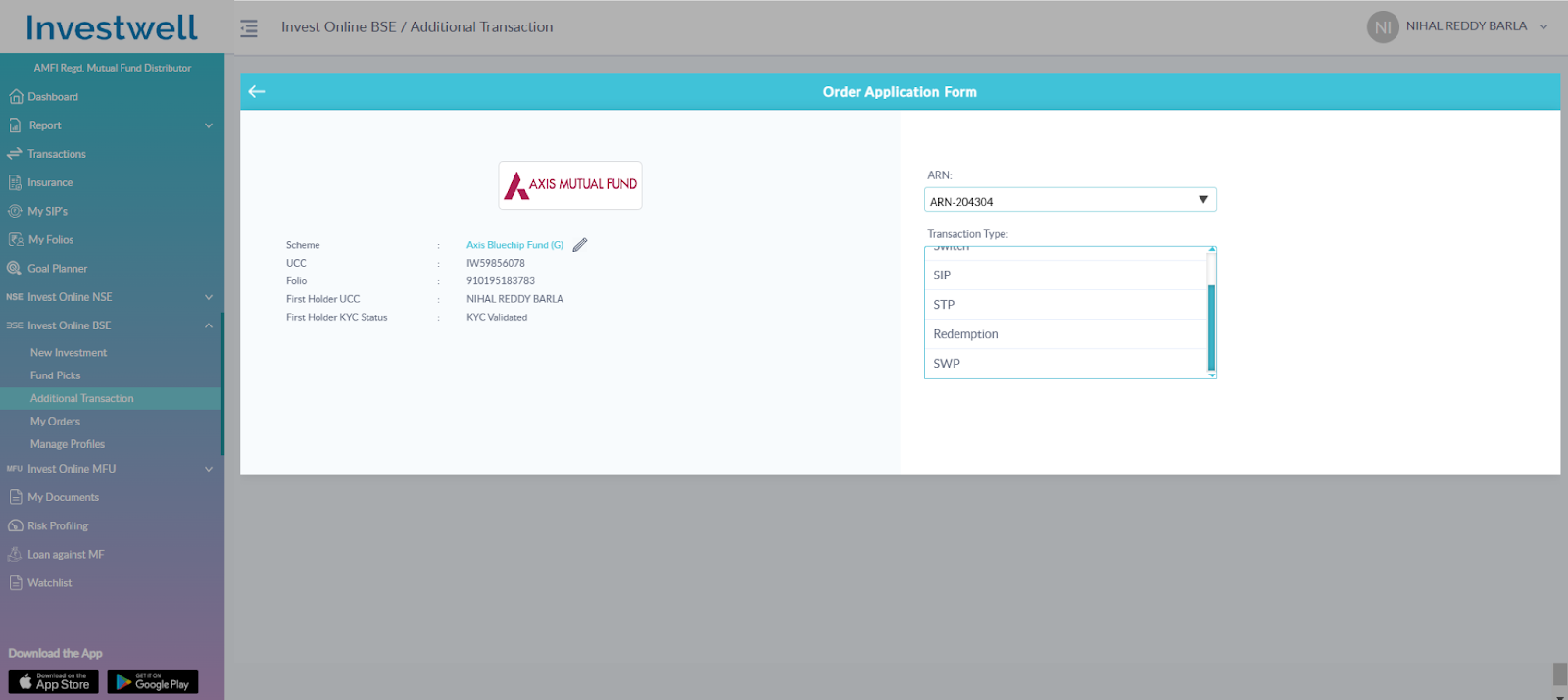Click the Watchlist label
The width and height of the screenshot is (1568, 700).
(x=50, y=583)
